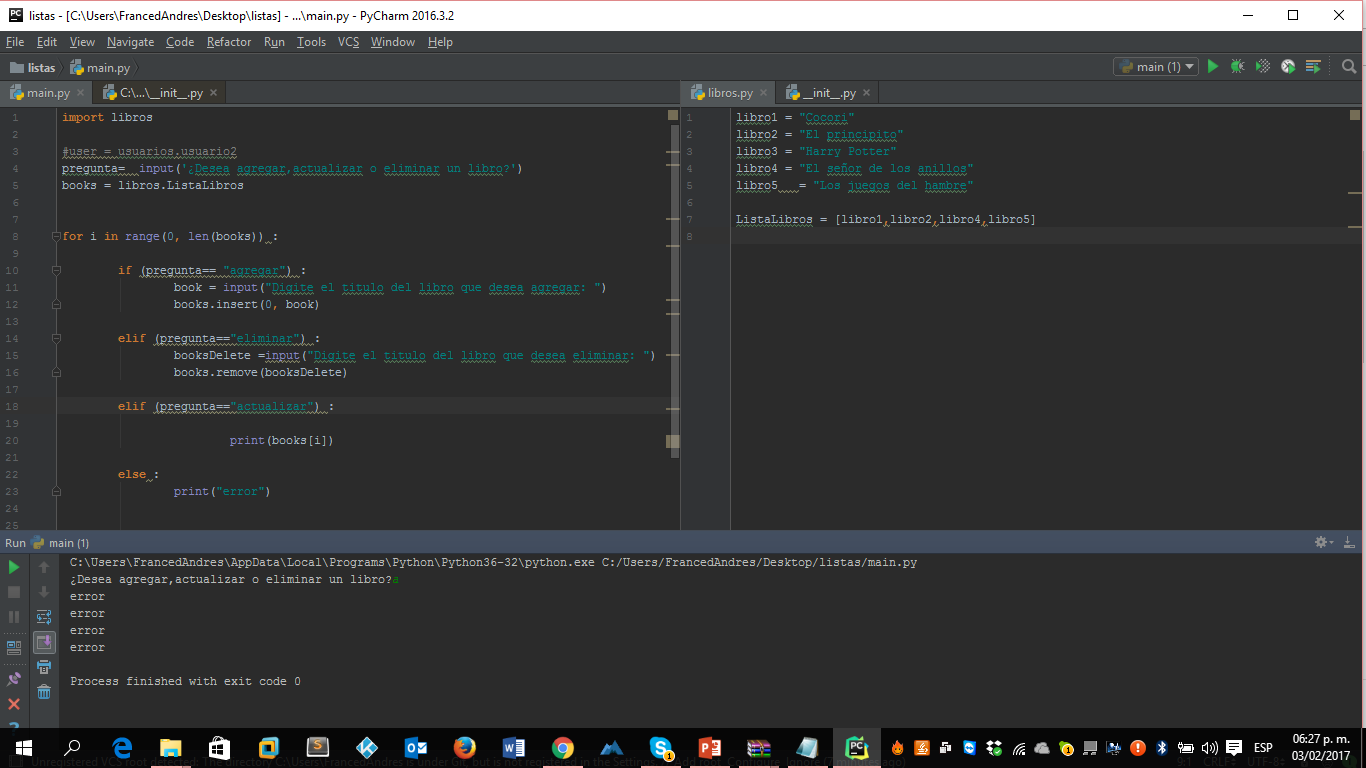Open Skype from the taskbar
Viewport: 1366px width, 768px height.
click(x=660, y=748)
